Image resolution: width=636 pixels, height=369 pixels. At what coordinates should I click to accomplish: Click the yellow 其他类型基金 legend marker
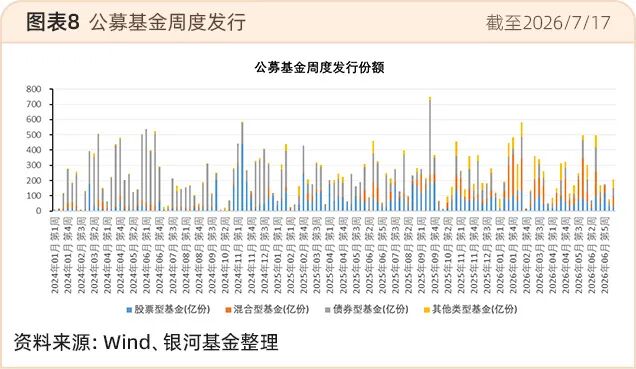tap(426, 310)
